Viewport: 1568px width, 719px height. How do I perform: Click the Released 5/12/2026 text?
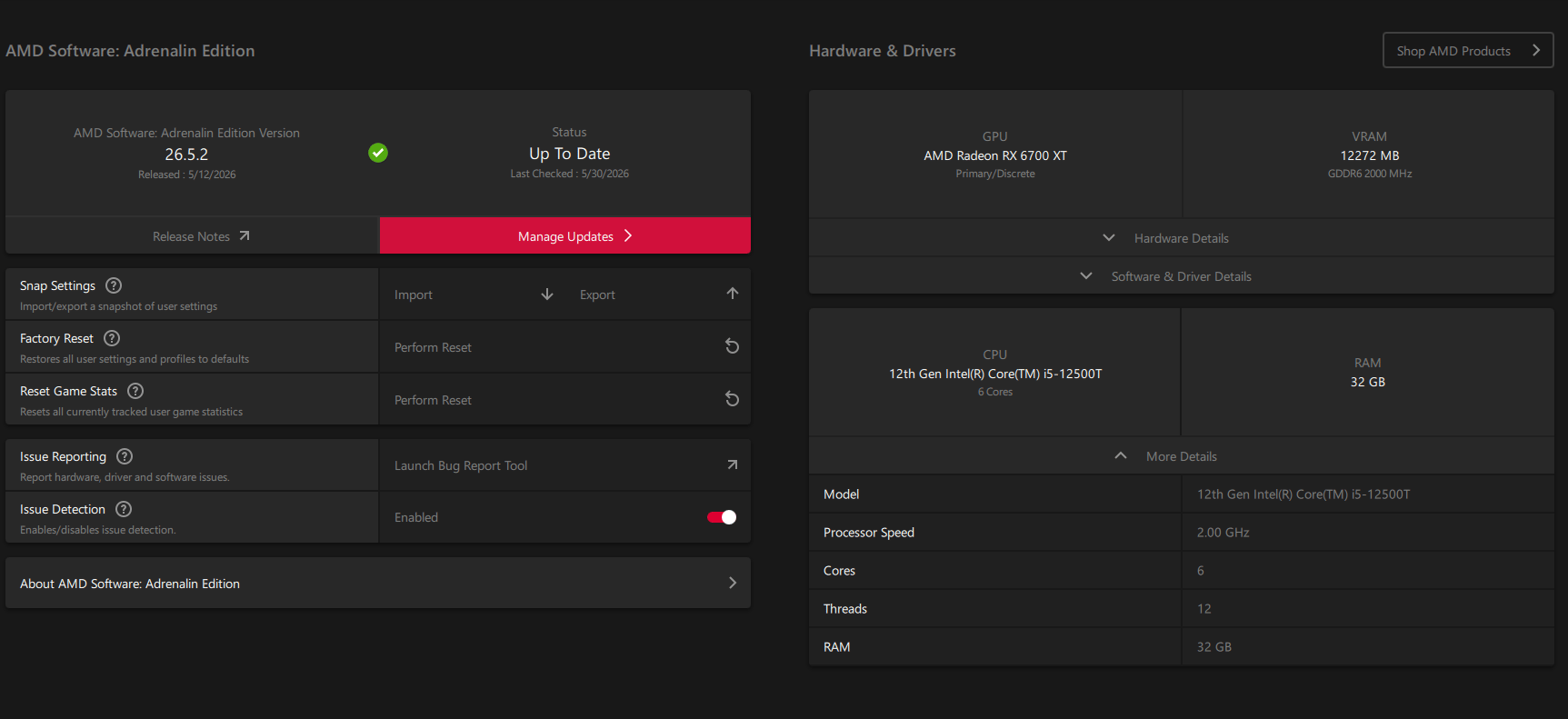[186, 175]
